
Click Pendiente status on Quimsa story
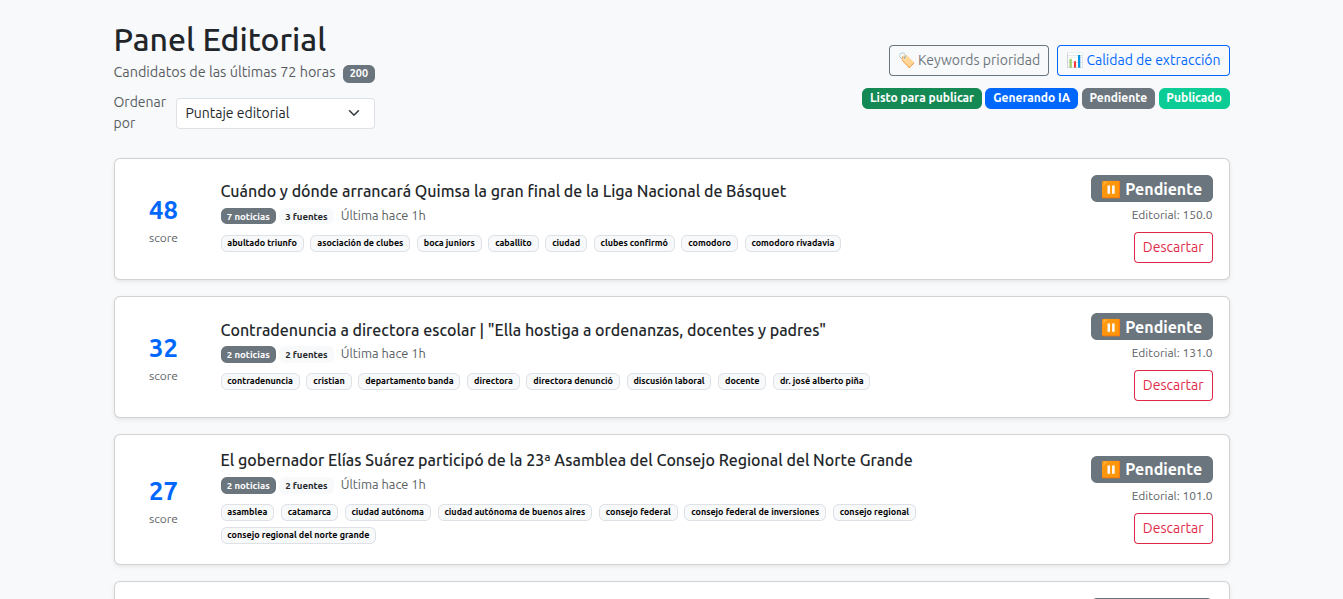(x=1152, y=189)
